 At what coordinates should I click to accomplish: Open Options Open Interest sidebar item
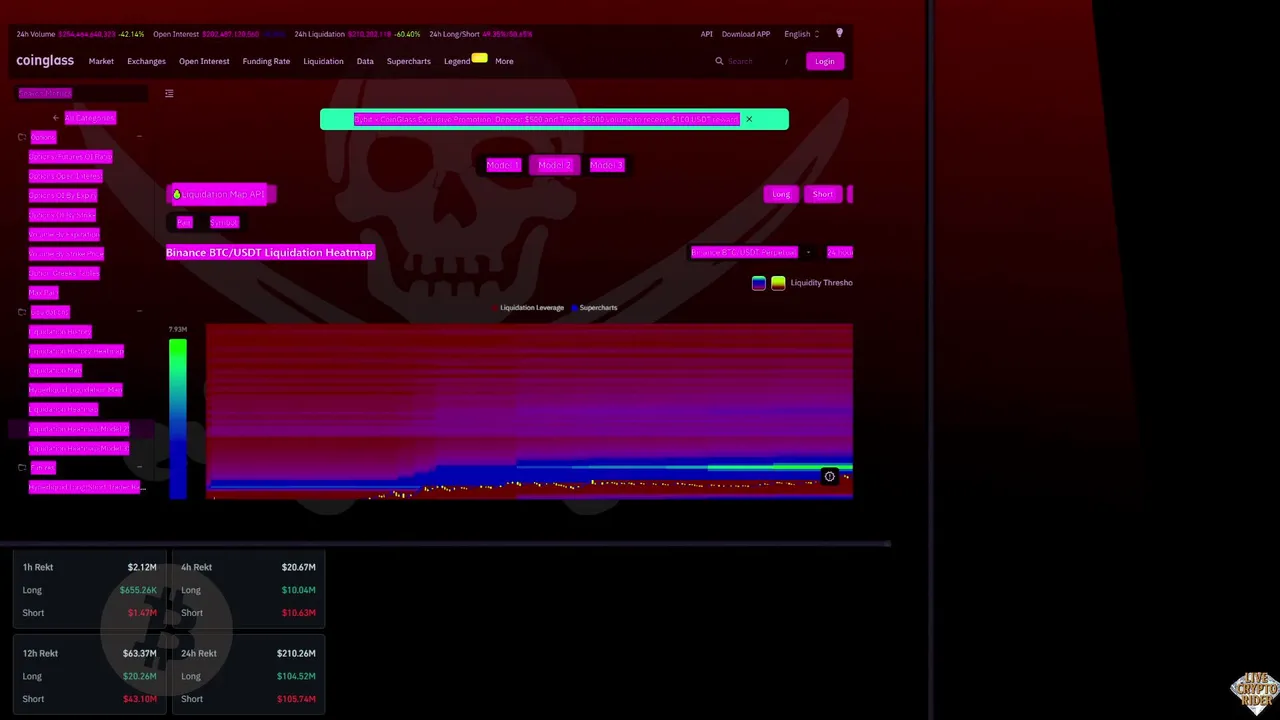pos(65,176)
